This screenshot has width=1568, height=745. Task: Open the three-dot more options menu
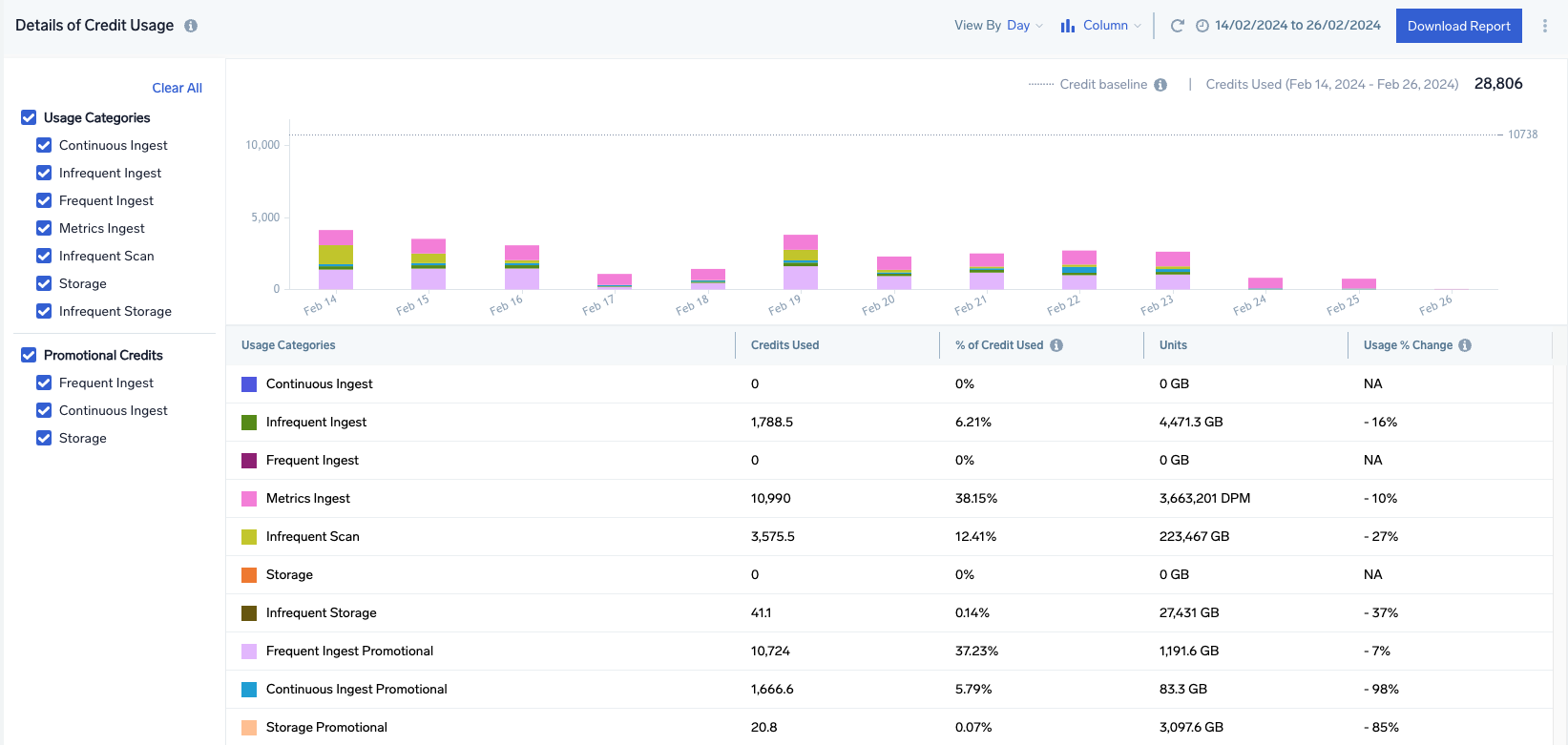(1544, 26)
